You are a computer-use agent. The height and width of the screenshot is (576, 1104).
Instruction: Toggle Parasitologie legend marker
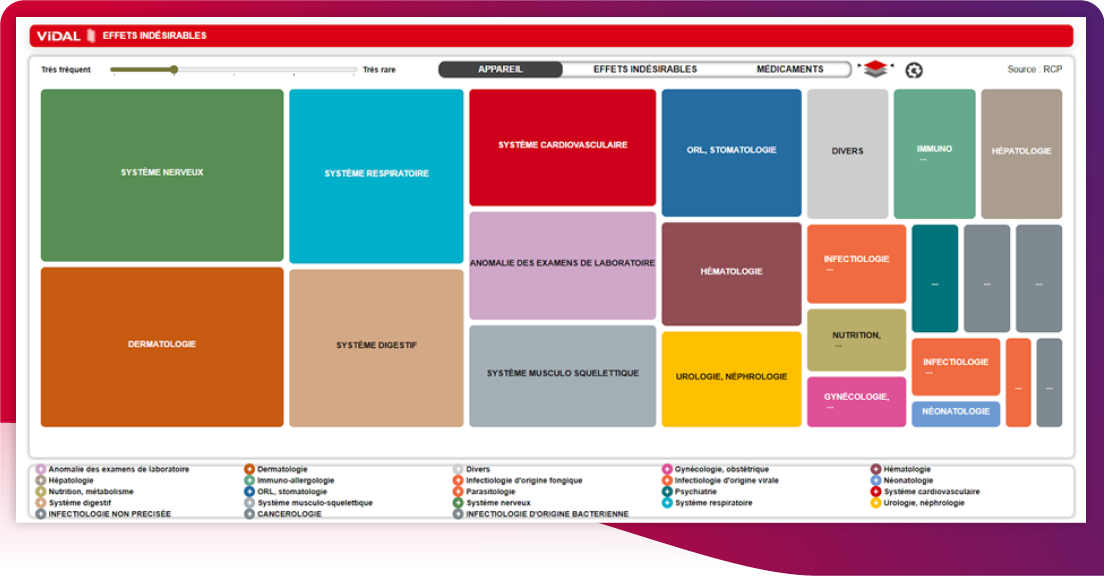point(458,492)
